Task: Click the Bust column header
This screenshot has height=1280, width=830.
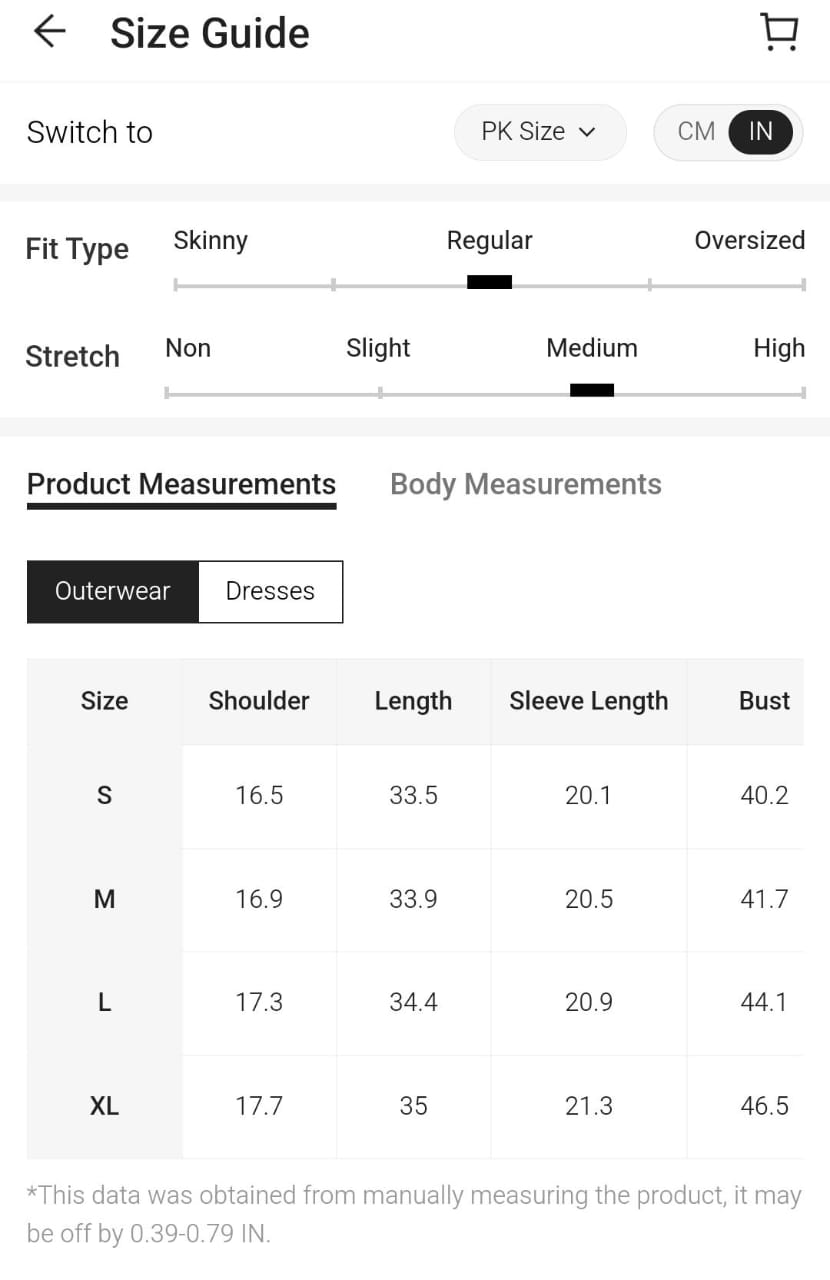Action: [764, 701]
